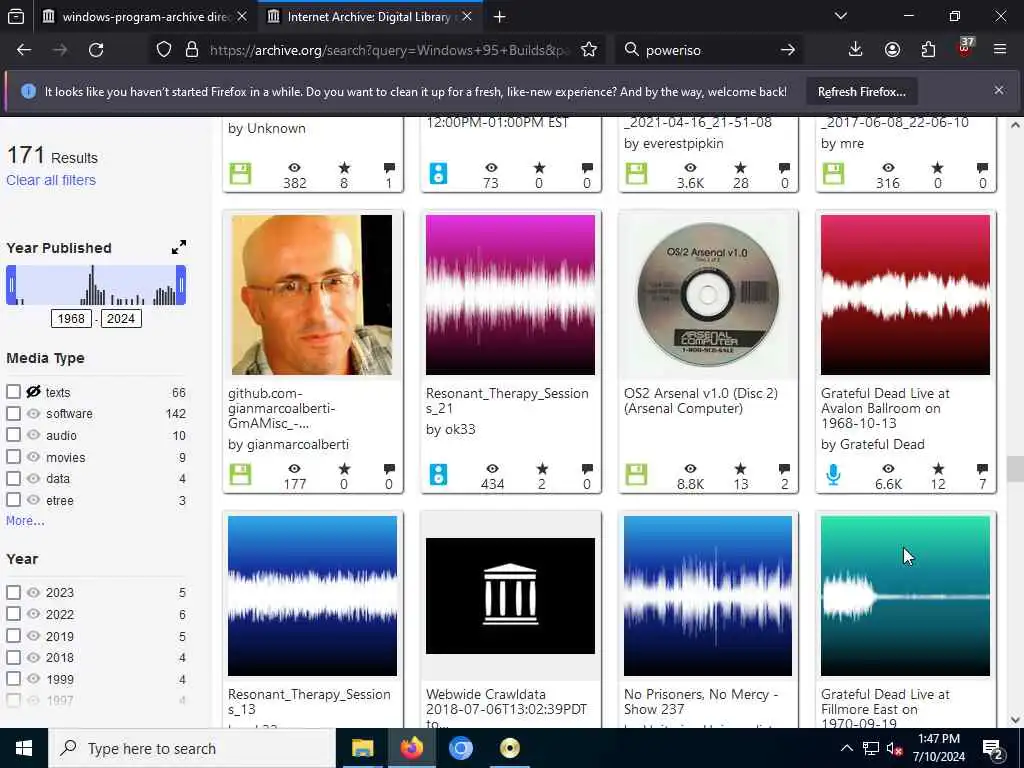
Task: Toggle the eye icon next to software
Action: (x=33, y=413)
